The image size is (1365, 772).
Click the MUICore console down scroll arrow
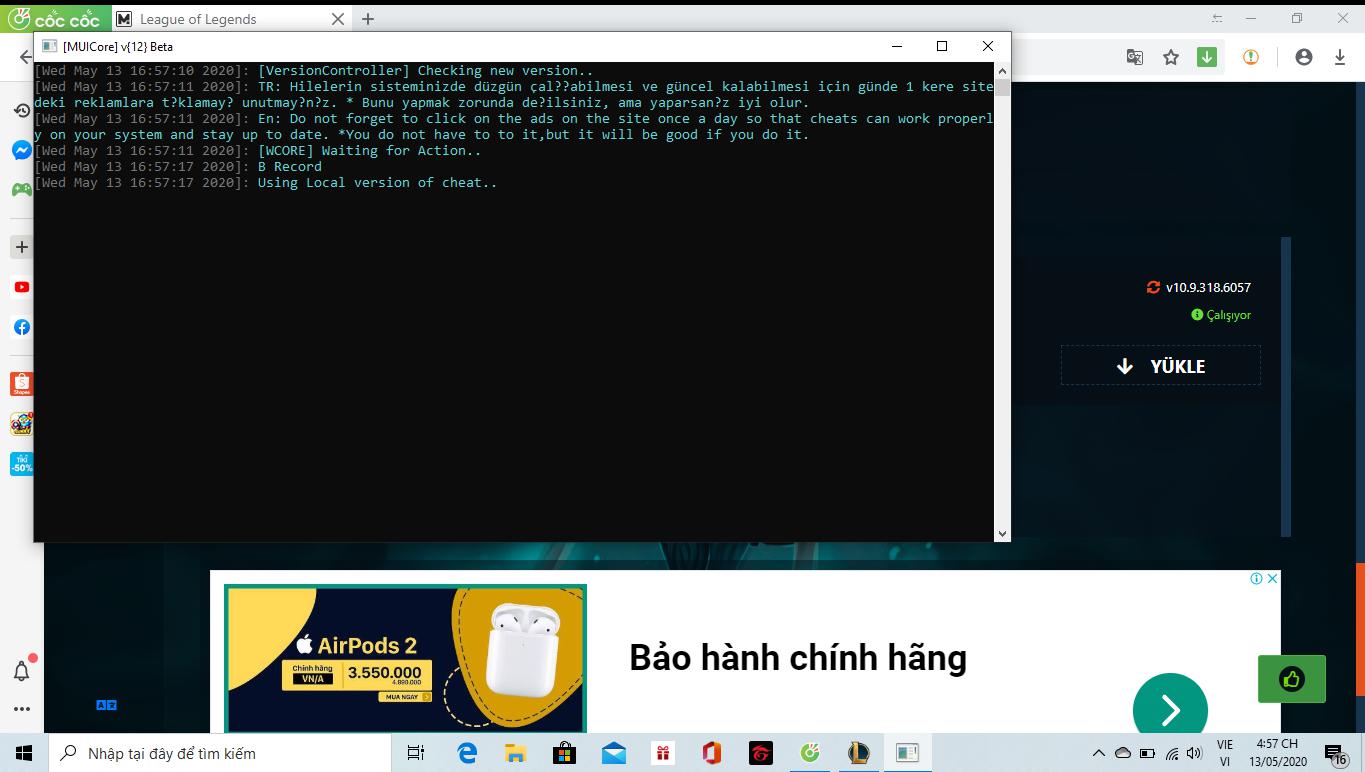pyautogui.click(x=1002, y=533)
